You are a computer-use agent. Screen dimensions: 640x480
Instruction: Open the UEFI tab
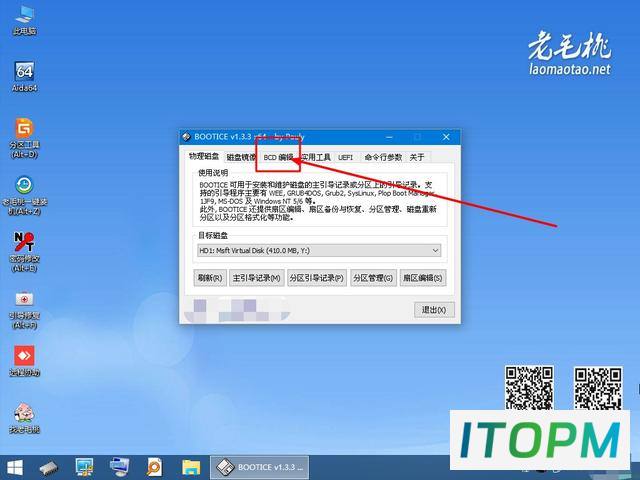[x=346, y=157]
